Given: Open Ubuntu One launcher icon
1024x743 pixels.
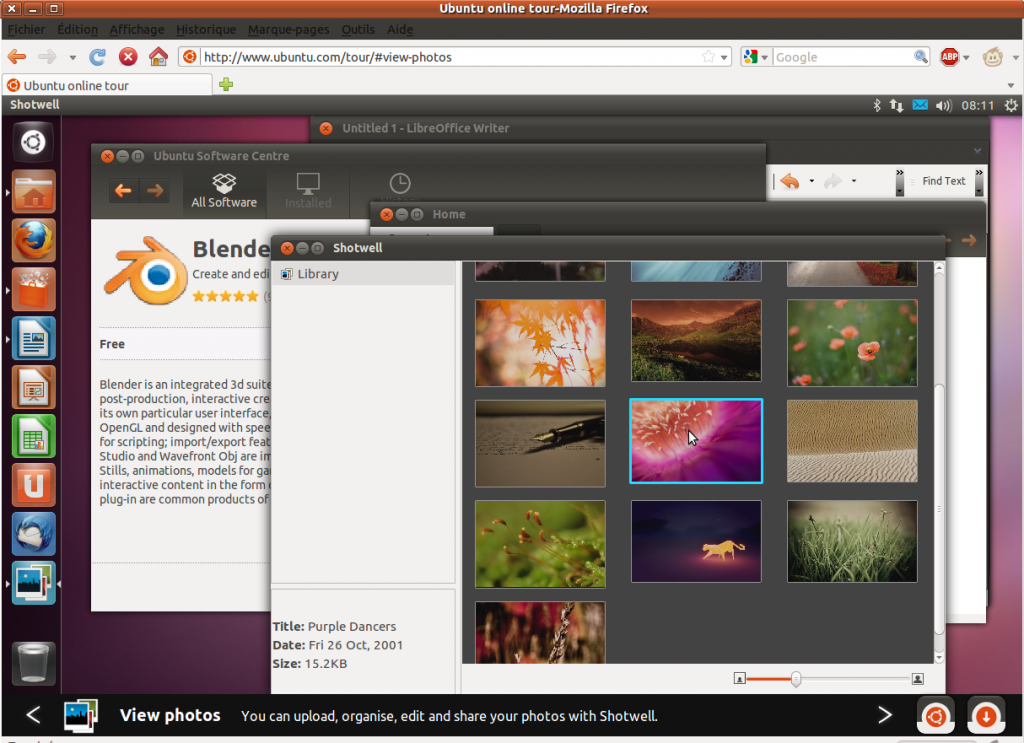Looking at the screenshot, I should [33, 485].
